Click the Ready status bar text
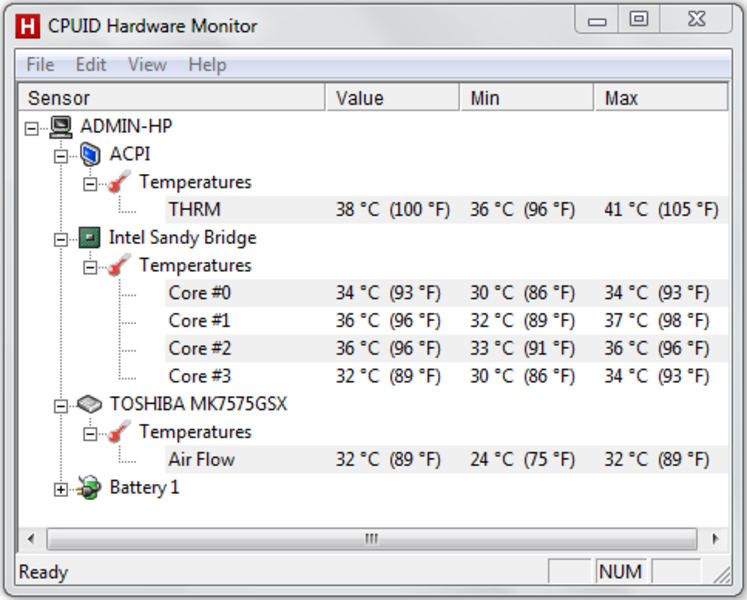This screenshot has width=747, height=600. [43, 572]
